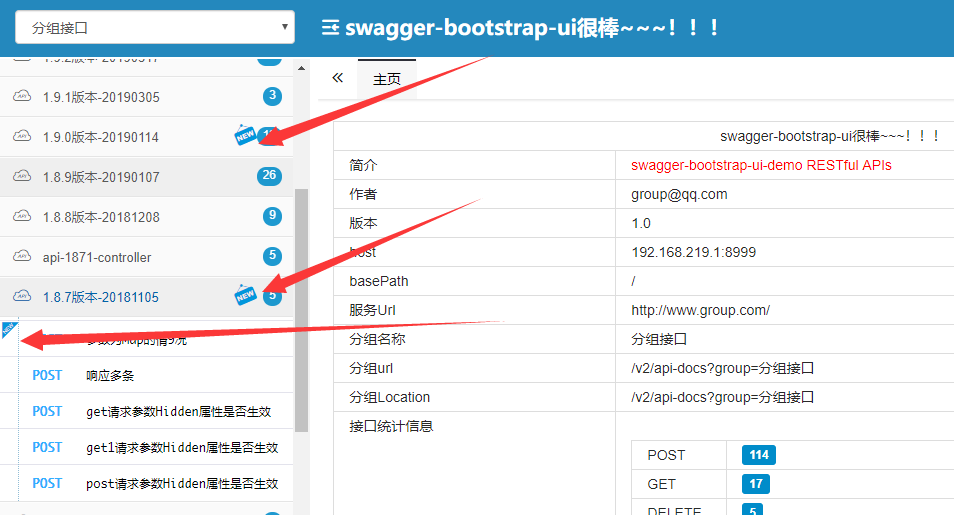954x515 pixels.
Task: Switch to the 主页 tab
Action: coord(387,79)
